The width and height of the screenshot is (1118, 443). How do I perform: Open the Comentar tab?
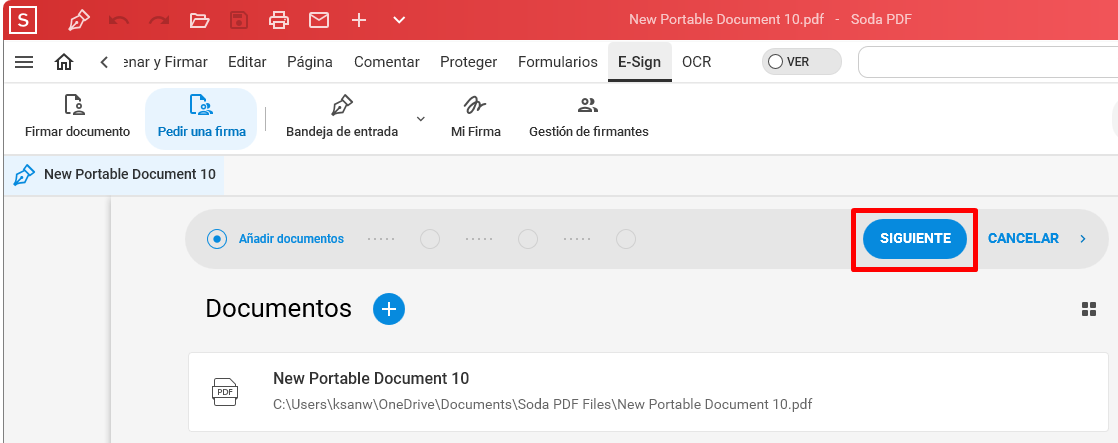(386, 62)
